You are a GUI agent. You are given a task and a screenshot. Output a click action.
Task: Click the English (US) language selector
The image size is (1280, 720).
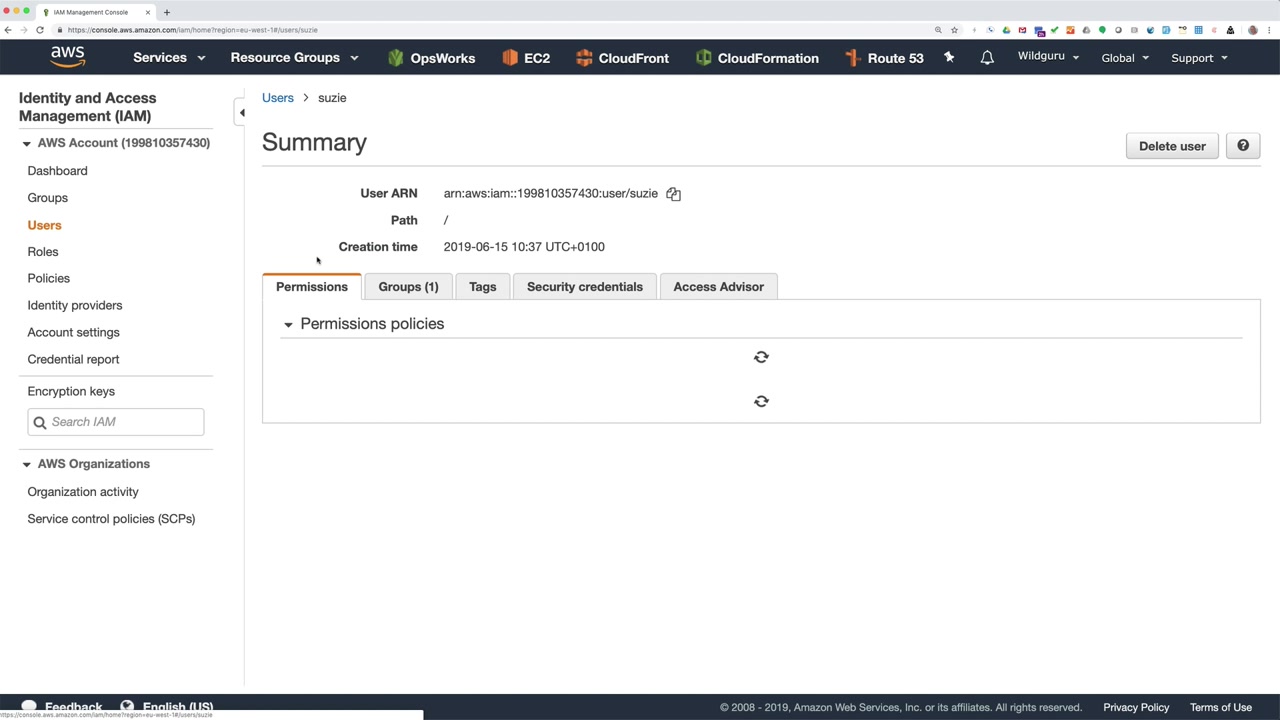(167, 707)
